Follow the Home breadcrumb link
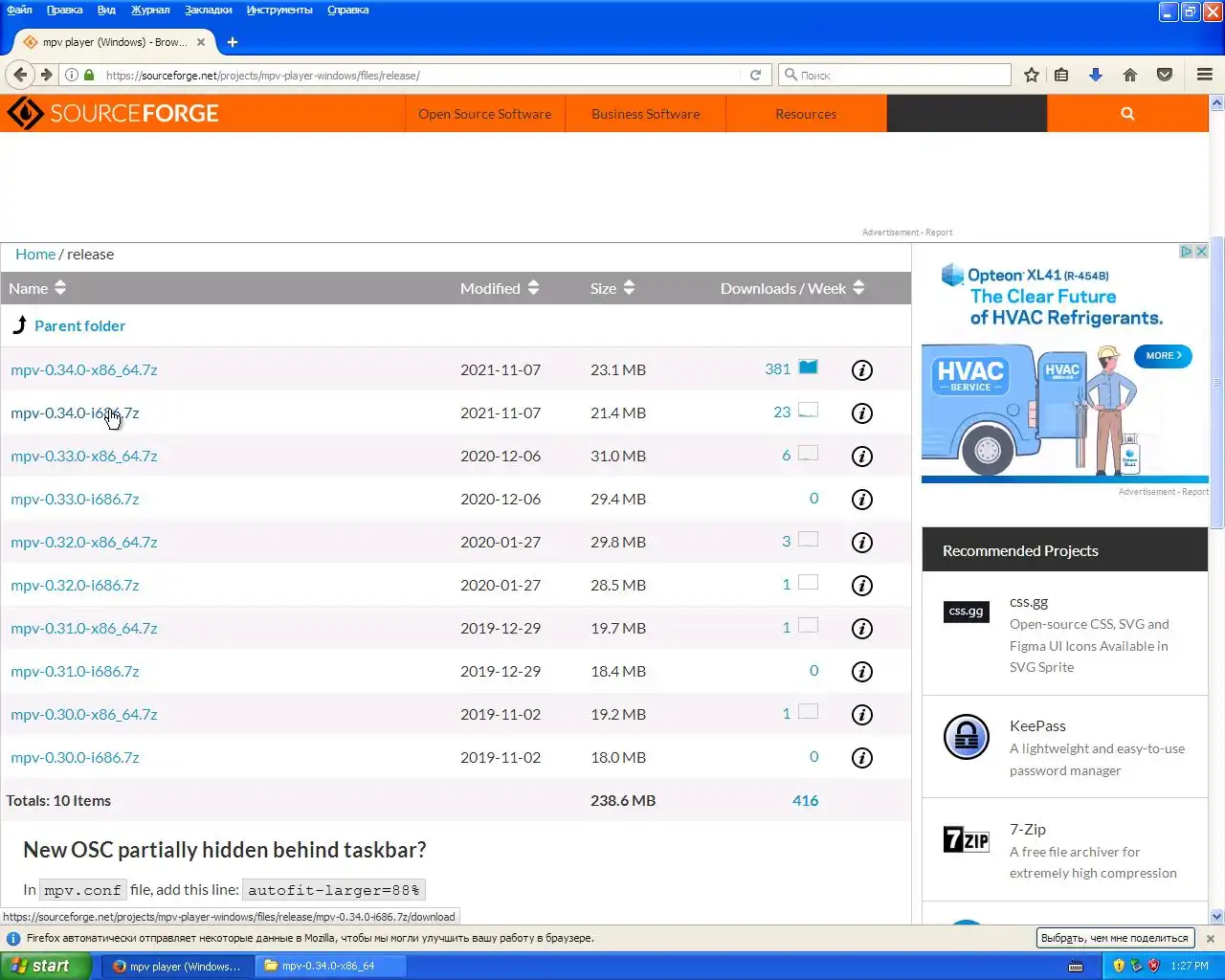This screenshot has width=1225, height=980. (35, 255)
